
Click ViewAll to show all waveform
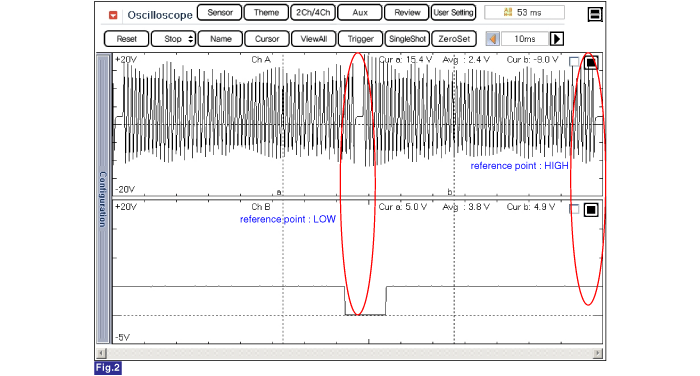click(313, 39)
